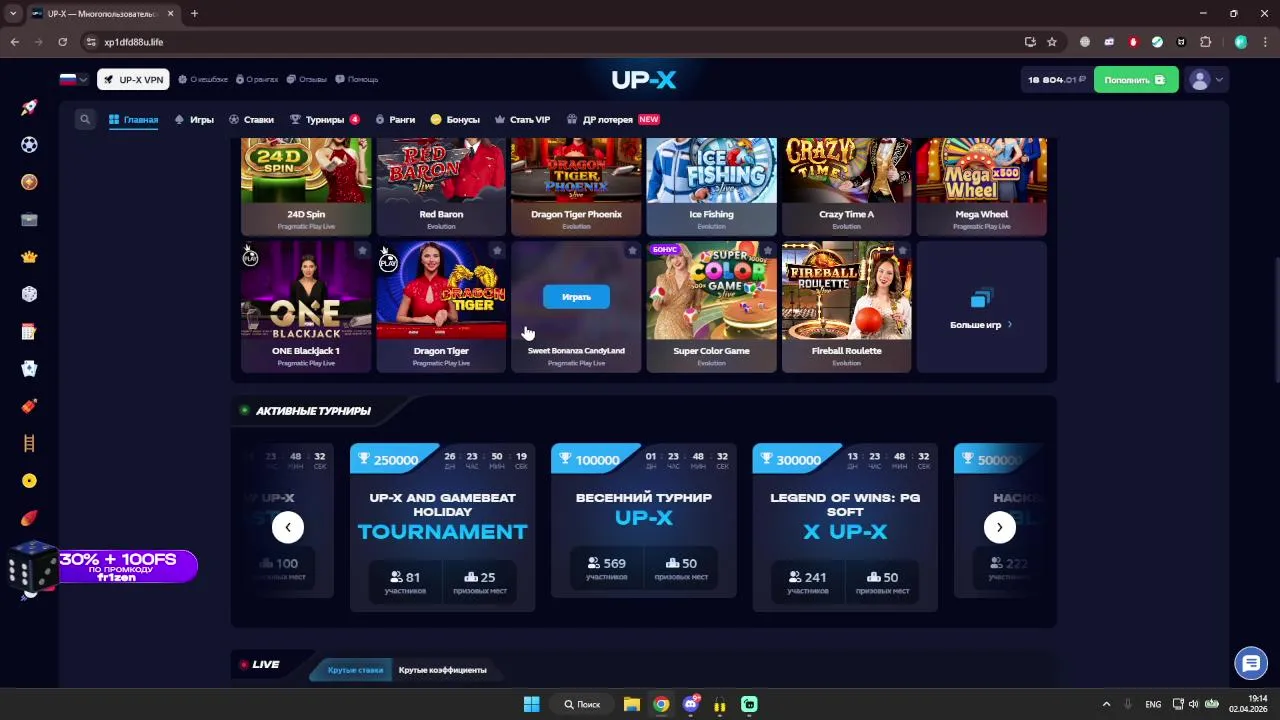Open the Больше игр link
1280x720 pixels.
(x=981, y=307)
